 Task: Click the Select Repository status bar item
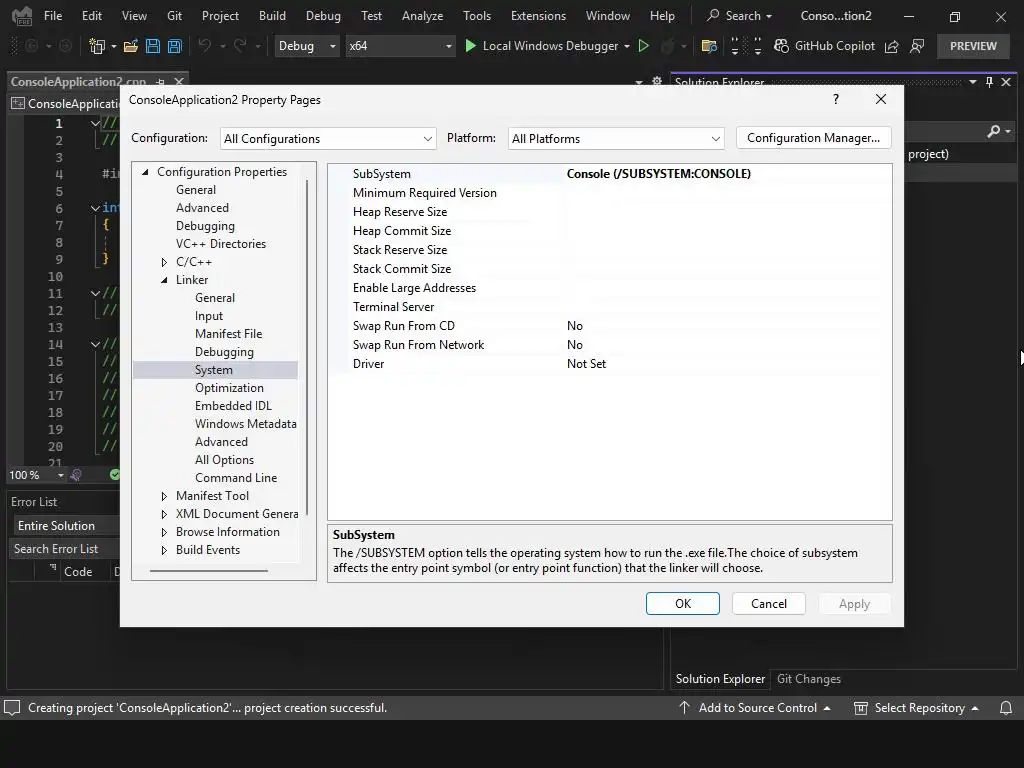click(916, 708)
